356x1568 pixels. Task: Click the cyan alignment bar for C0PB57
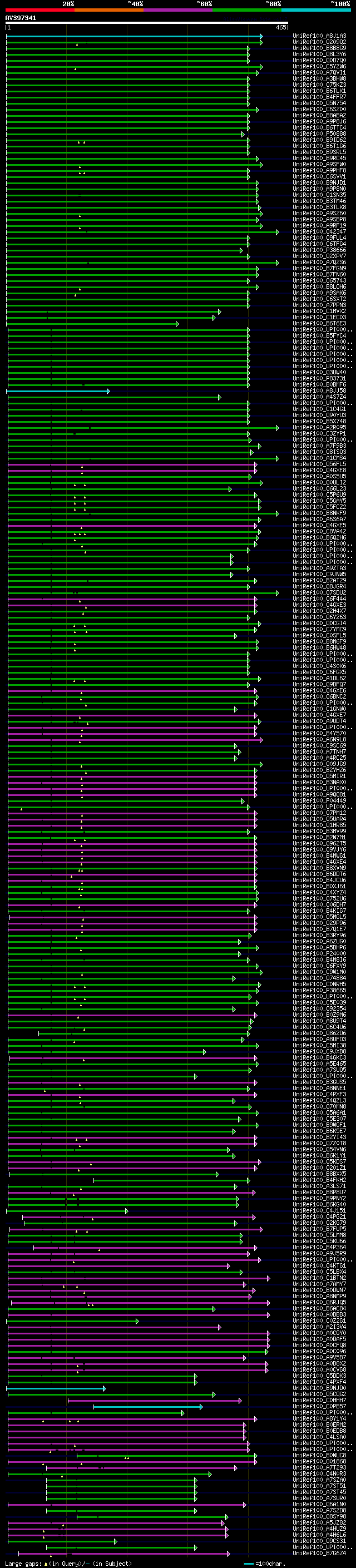coord(148,1407)
